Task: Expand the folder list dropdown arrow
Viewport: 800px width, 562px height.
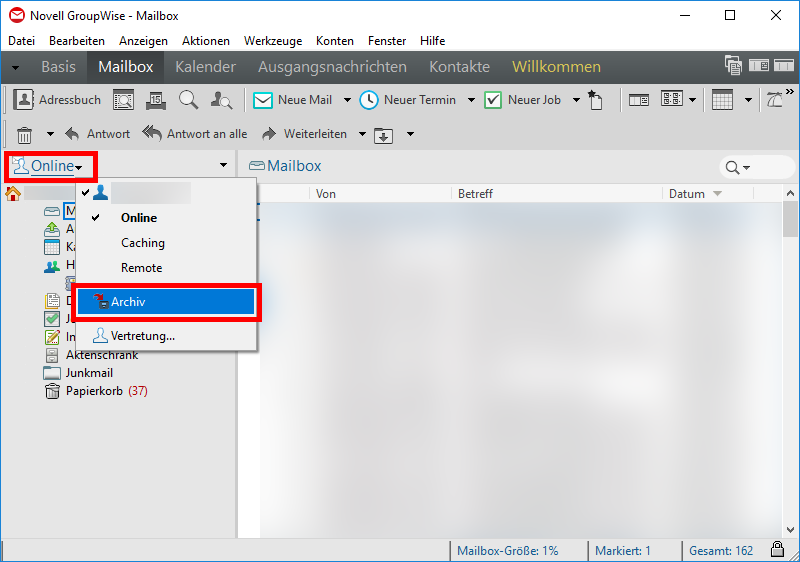Action: [223, 165]
